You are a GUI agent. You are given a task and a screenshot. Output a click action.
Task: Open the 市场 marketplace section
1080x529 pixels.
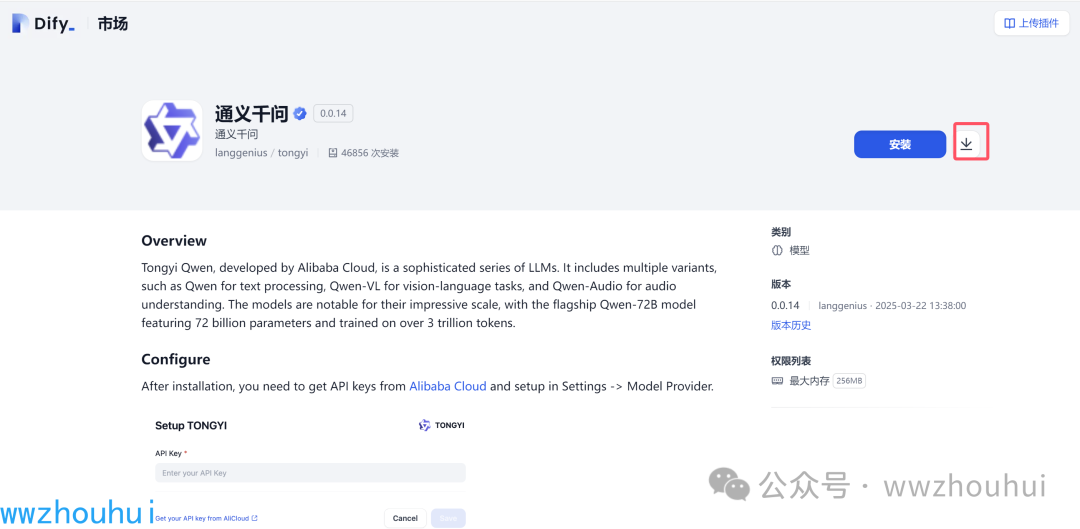tap(113, 24)
